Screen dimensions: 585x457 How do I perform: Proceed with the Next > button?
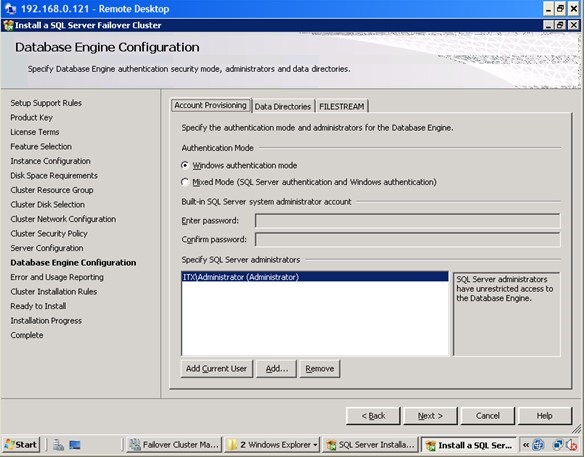pyautogui.click(x=430, y=416)
